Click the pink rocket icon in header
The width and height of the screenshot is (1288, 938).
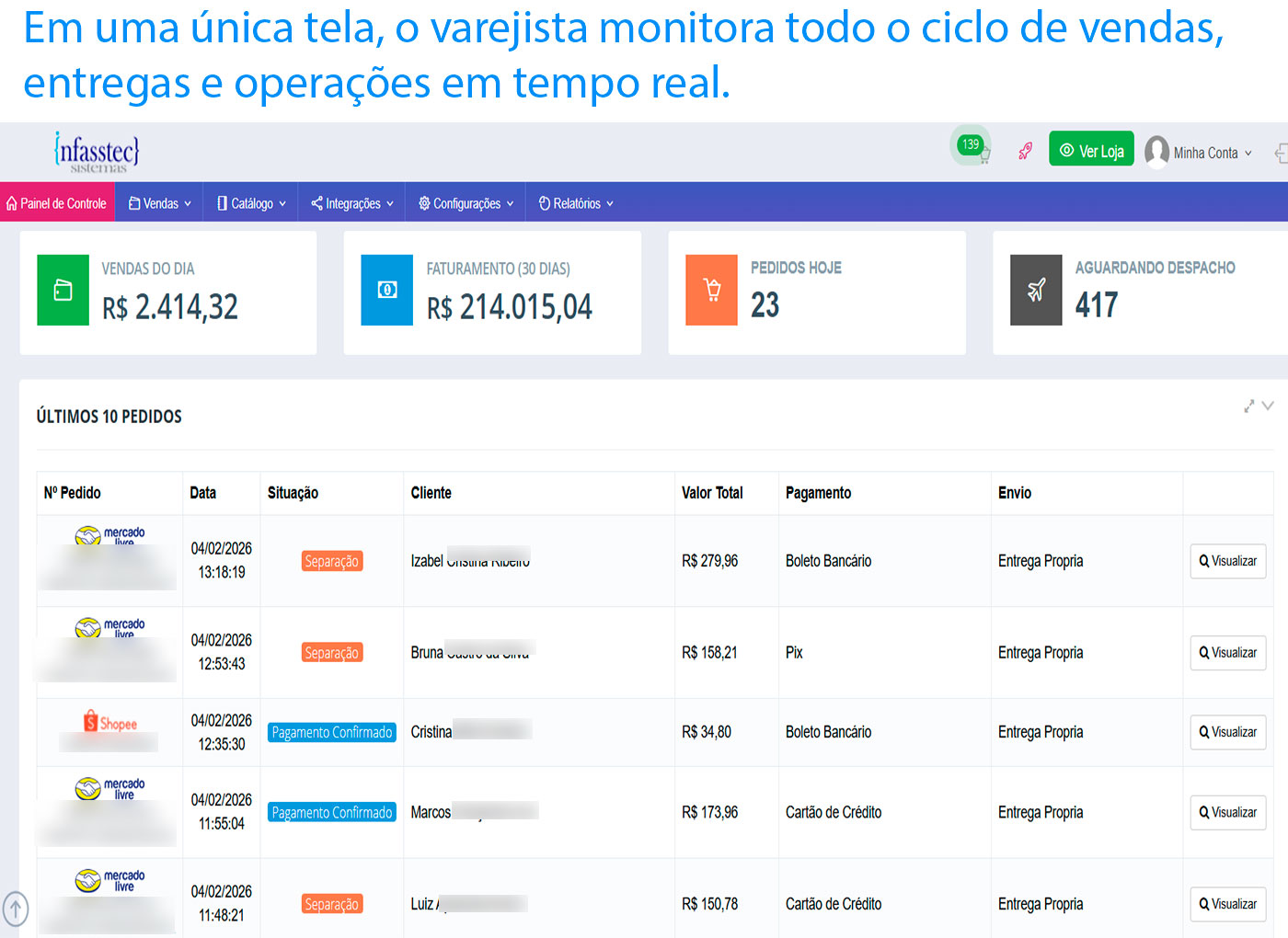[x=1025, y=151]
